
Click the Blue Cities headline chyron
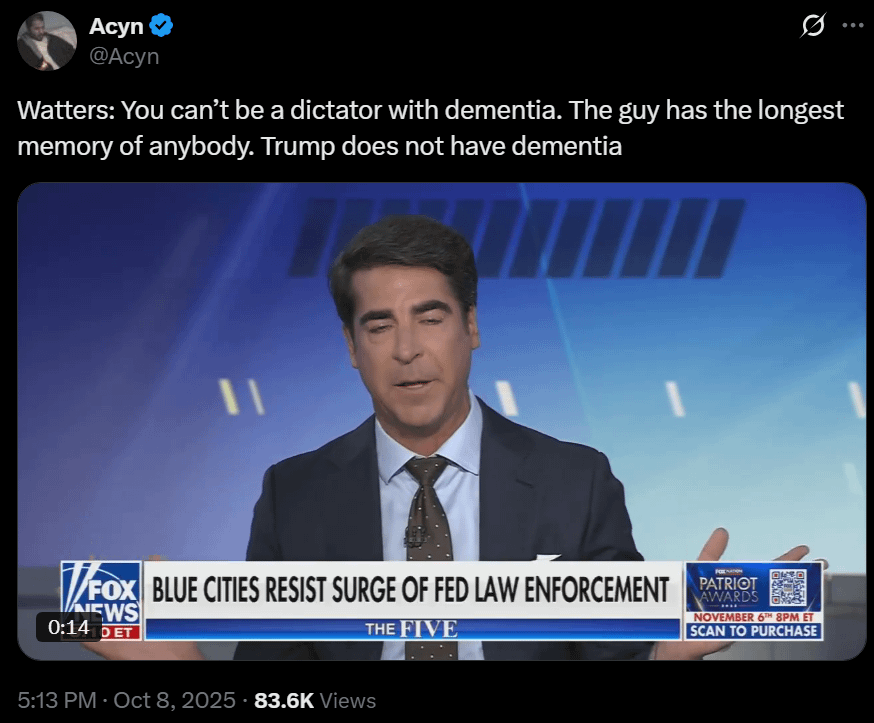point(412,590)
